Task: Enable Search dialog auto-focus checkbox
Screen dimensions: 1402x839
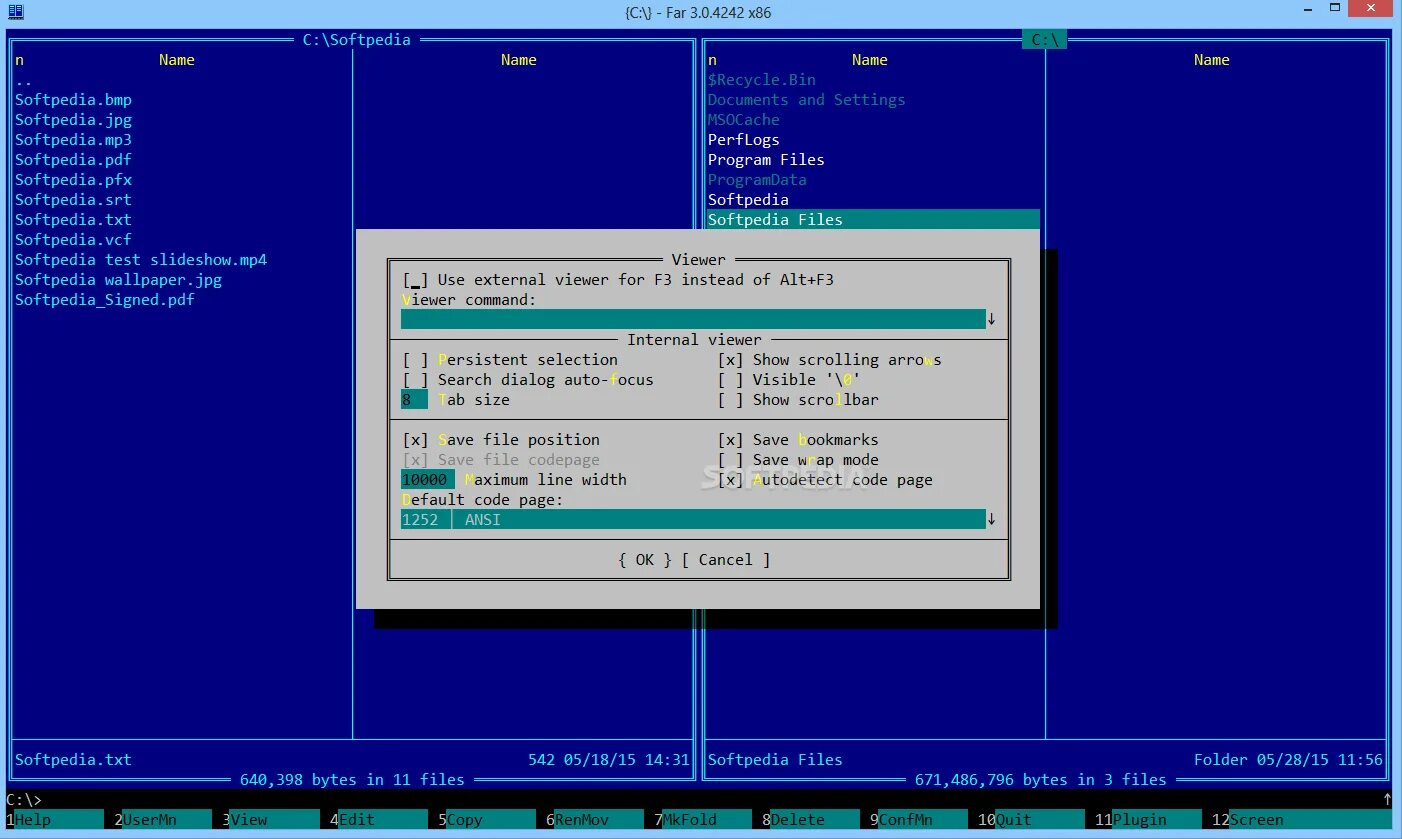Action: pos(416,380)
